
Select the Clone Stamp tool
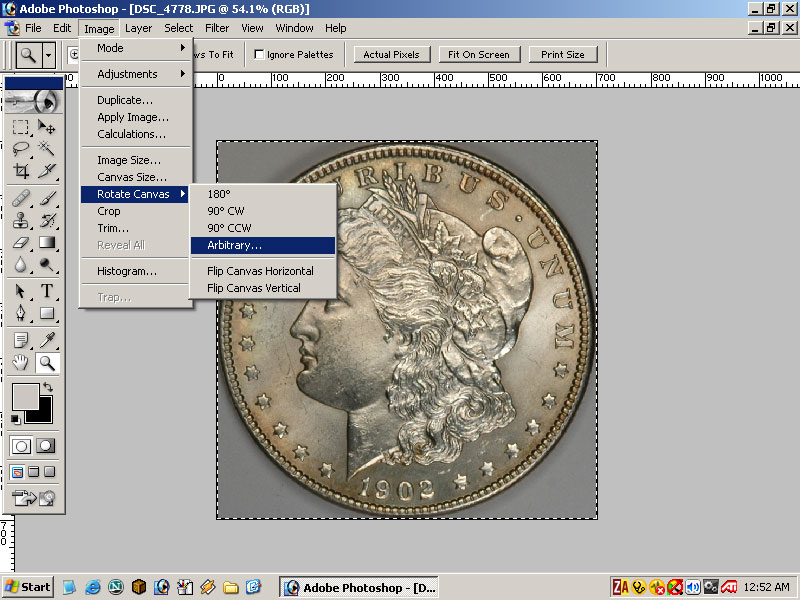[x=21, y=220]
